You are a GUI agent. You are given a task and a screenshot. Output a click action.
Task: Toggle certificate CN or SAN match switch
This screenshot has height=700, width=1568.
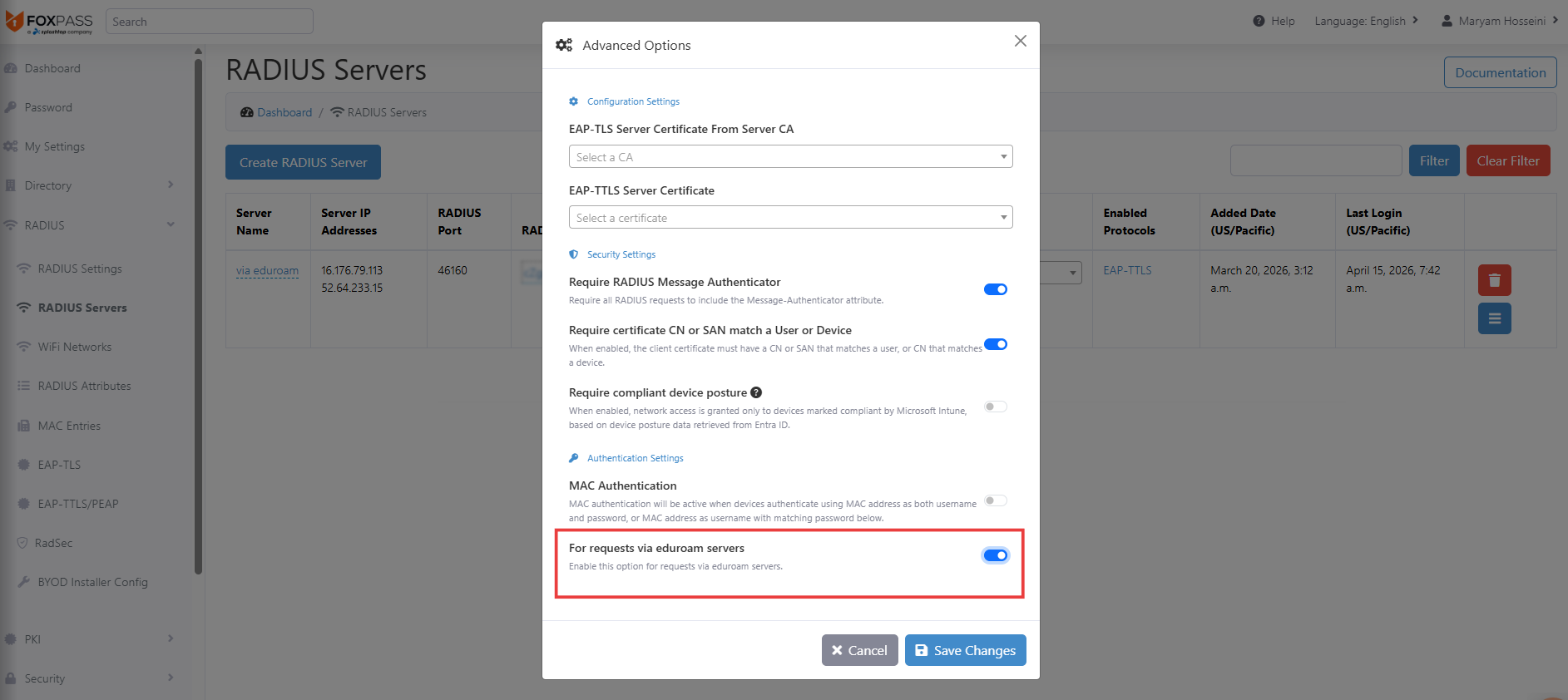click(x=996, y=344)
